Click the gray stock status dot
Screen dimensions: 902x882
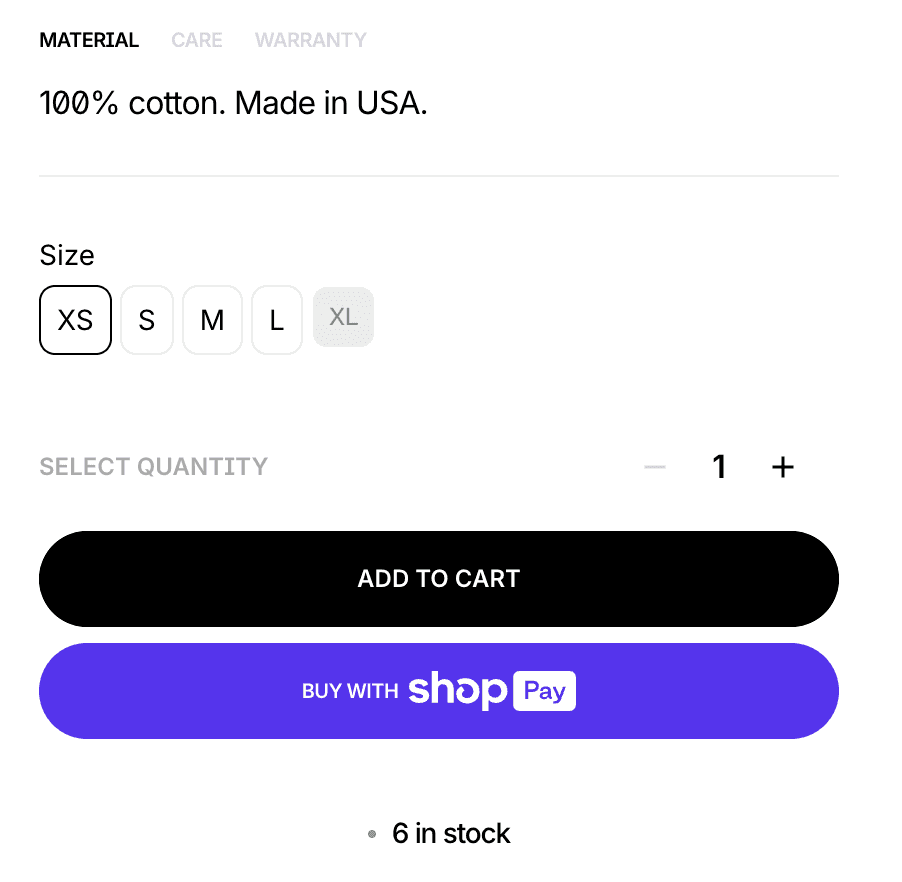click(372, 834)
